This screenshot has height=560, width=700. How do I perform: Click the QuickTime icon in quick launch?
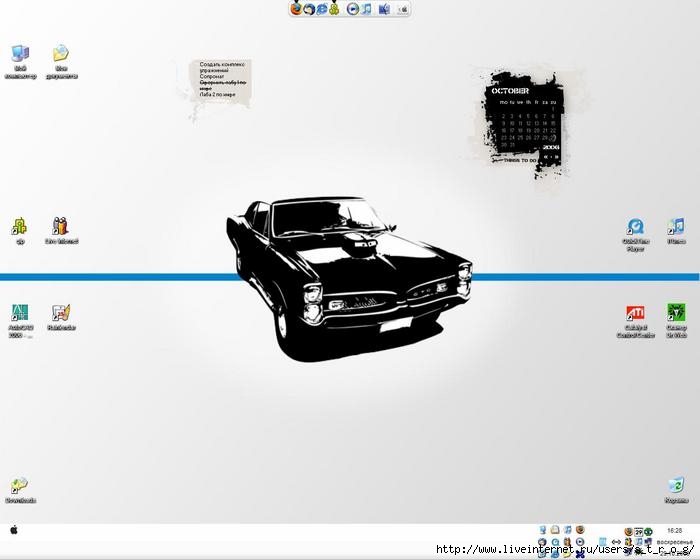pos(555,542)
